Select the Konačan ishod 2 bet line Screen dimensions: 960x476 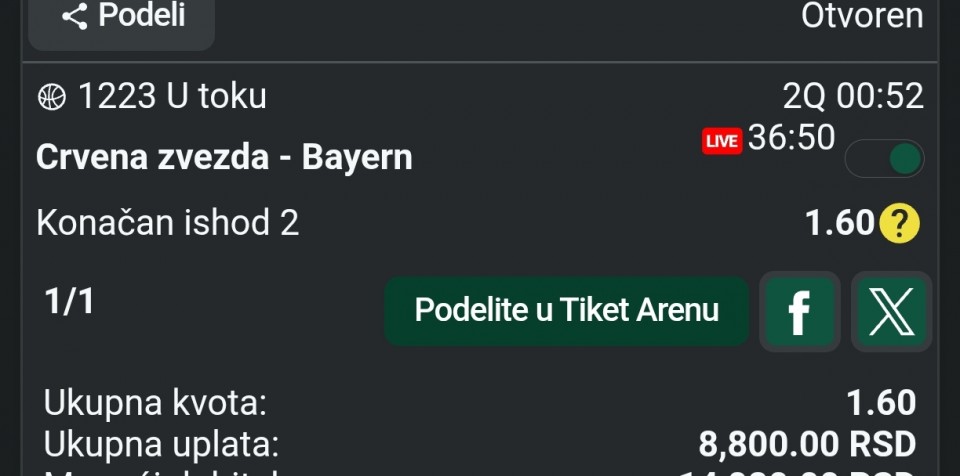click(x=168, y=223)
